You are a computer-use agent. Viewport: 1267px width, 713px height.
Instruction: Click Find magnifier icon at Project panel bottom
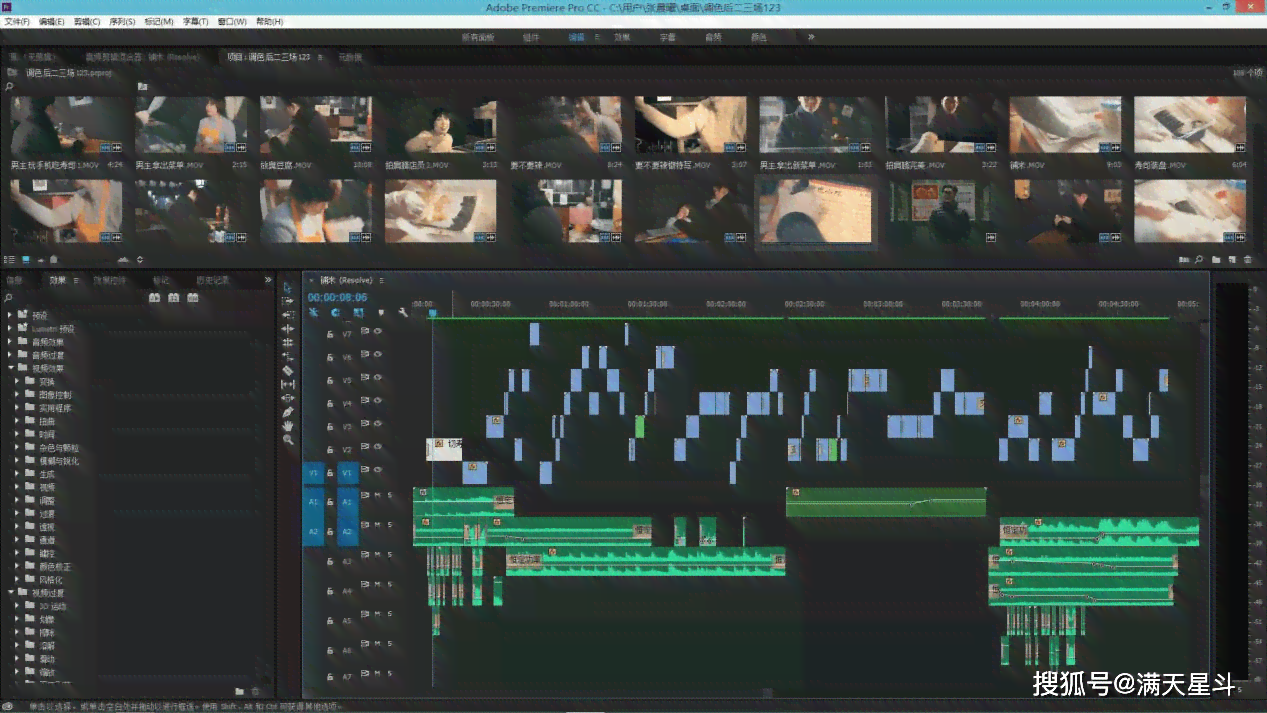[x=1199, y=259]
